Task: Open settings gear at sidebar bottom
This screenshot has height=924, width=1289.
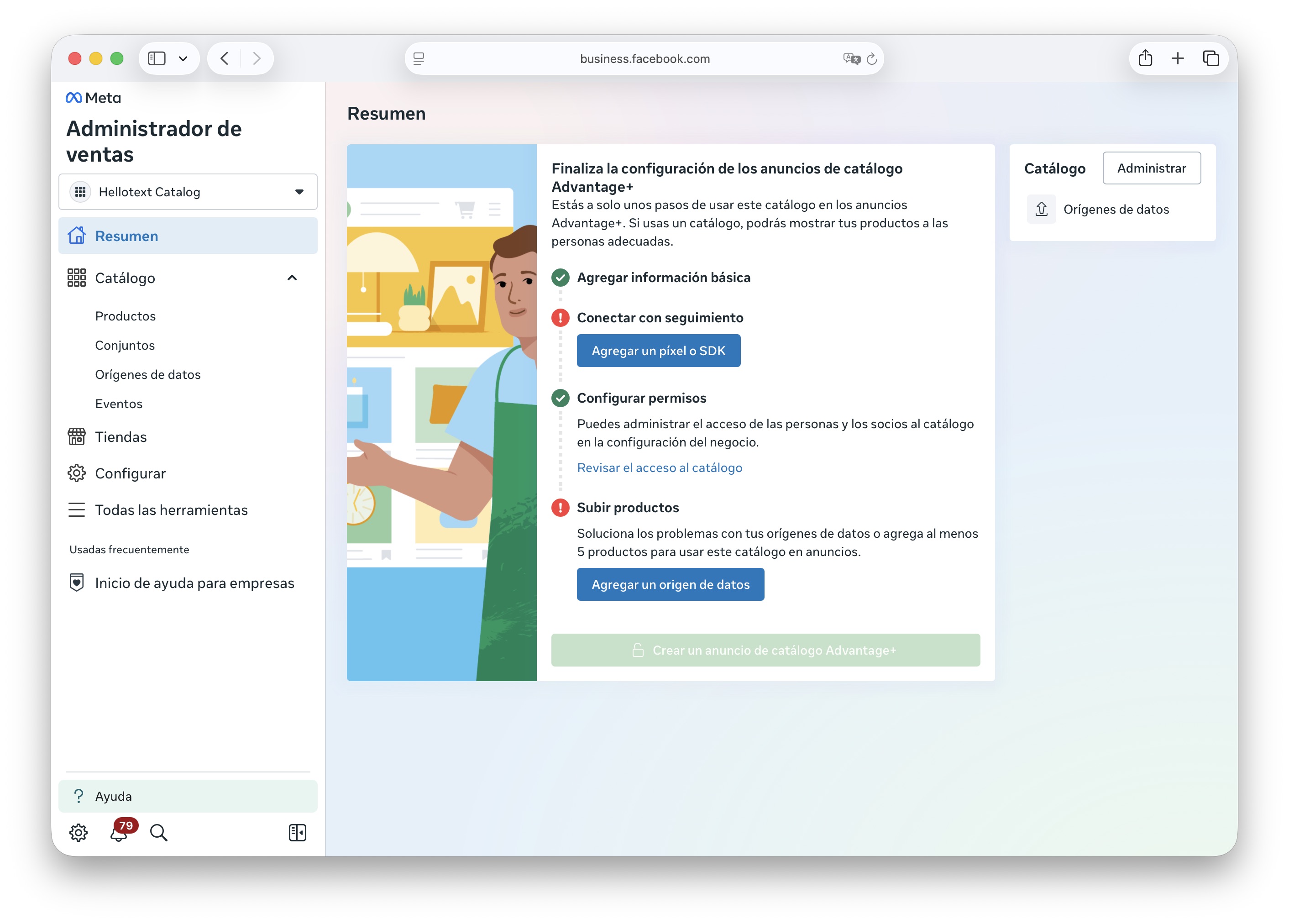Action: pos(79,833)
